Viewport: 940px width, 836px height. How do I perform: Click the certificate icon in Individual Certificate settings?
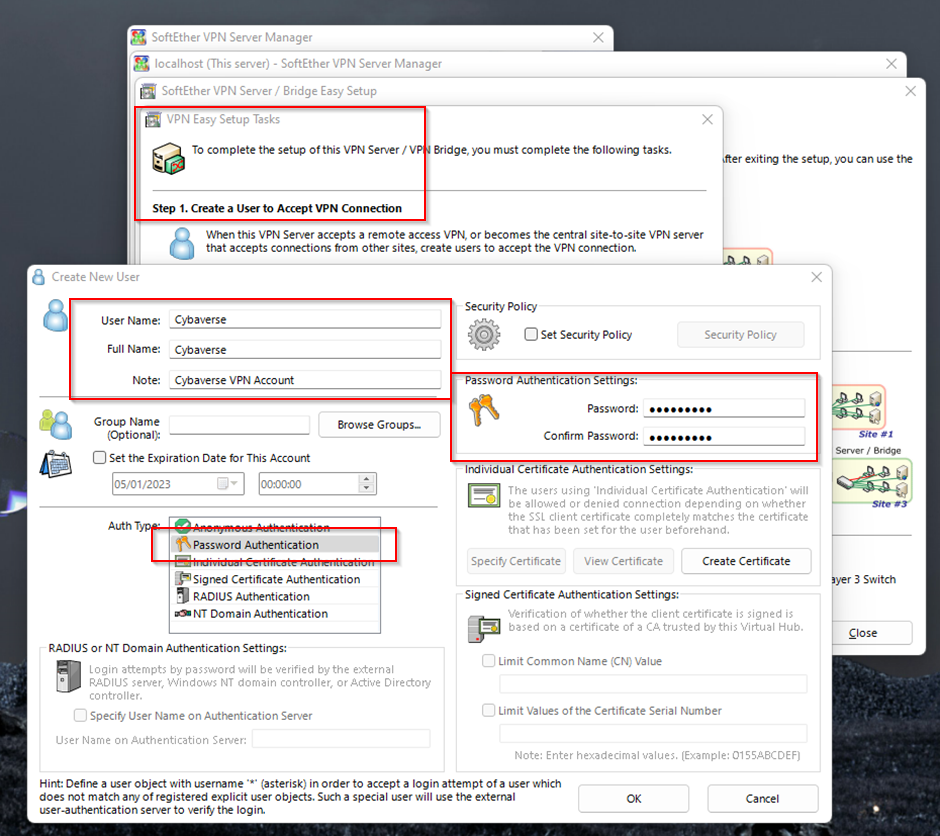click(484, 495)
